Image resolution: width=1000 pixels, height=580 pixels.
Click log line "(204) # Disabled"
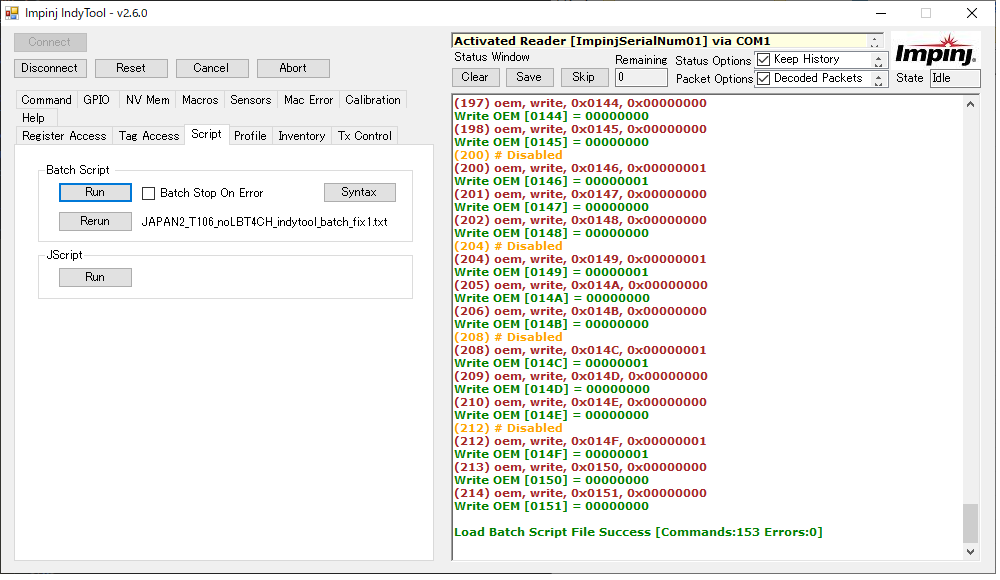(x=508, y=246)
